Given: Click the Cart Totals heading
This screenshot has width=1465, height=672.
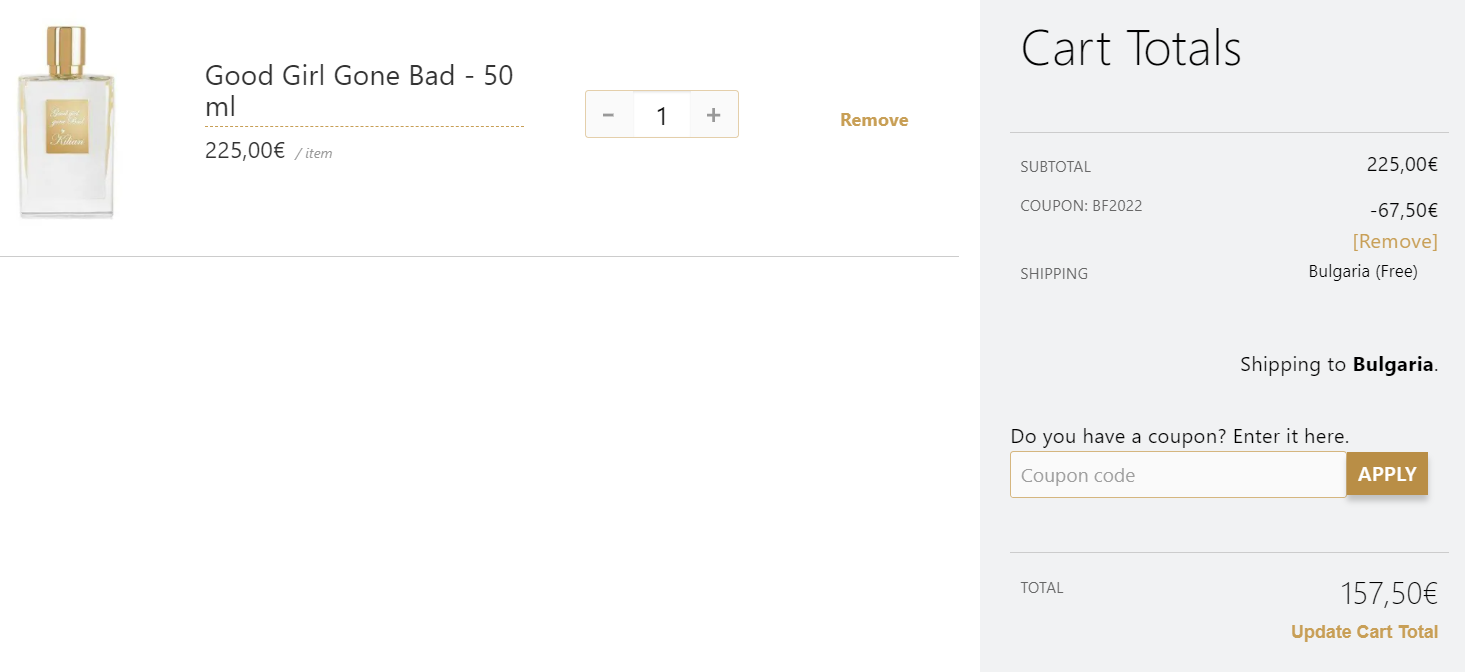Looking at the screenshot, I should (1131, 48).
